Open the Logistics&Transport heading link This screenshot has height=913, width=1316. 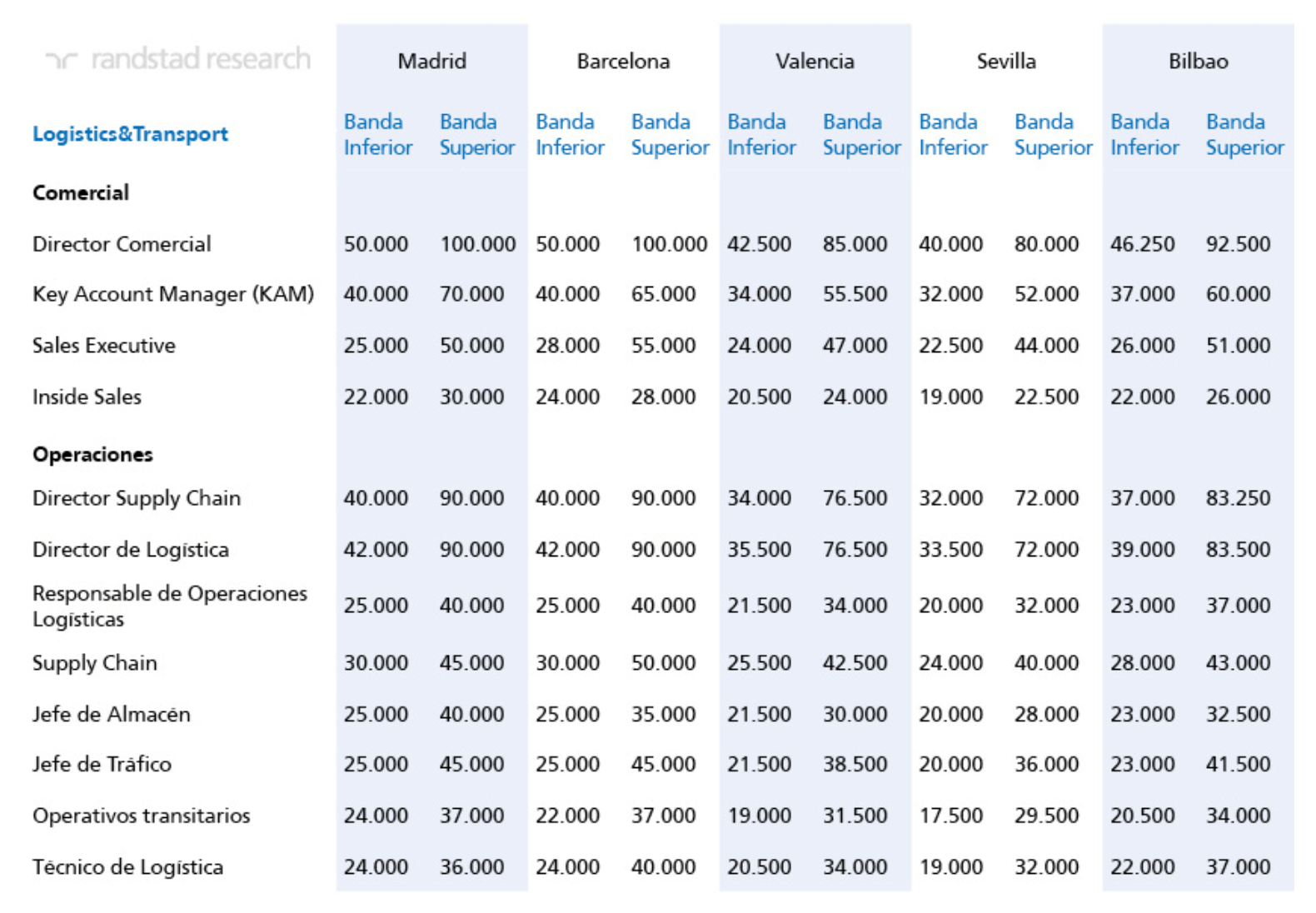pyautogui.click(x=130, y=134)
